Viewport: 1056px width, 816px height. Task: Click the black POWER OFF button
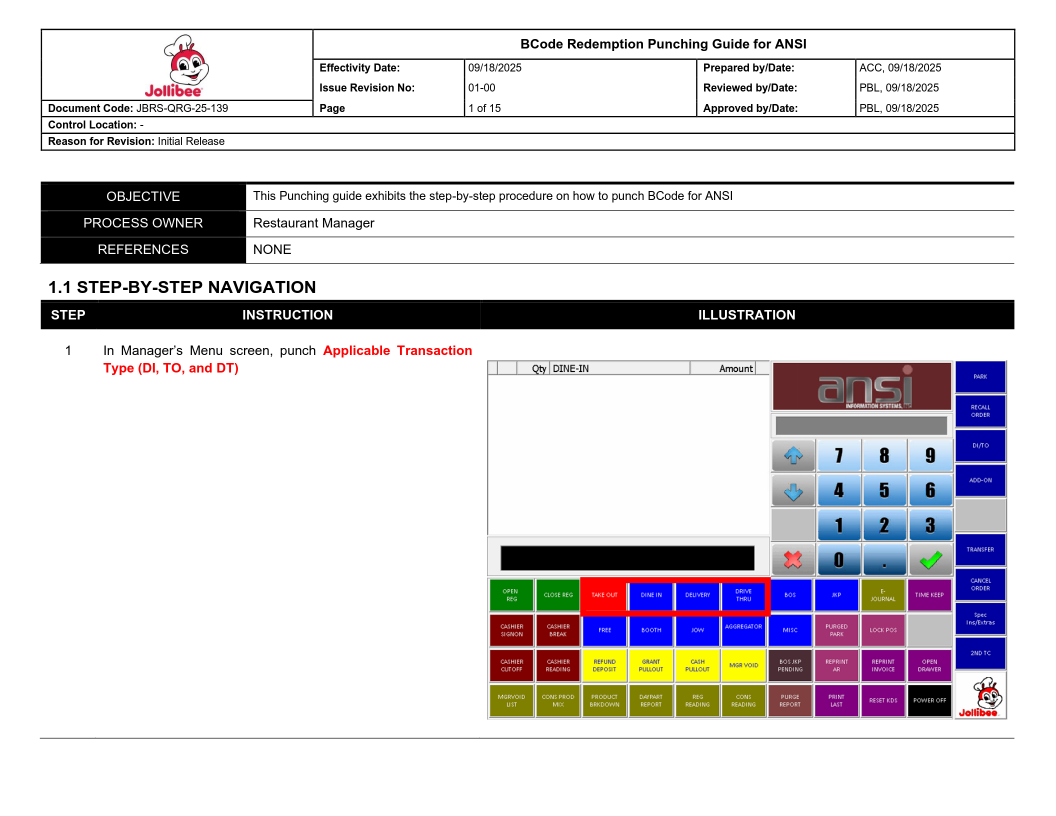tap(929, 701)
